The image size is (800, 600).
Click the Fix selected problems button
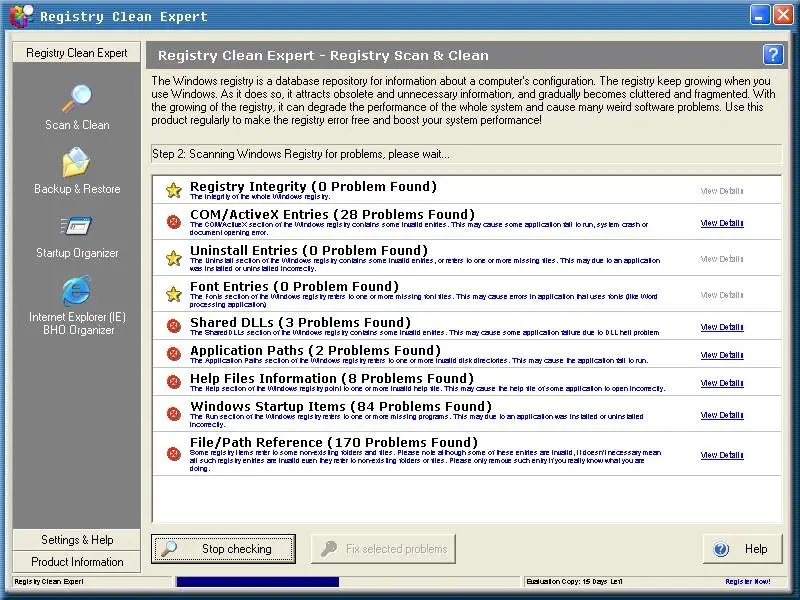point(383,549)
